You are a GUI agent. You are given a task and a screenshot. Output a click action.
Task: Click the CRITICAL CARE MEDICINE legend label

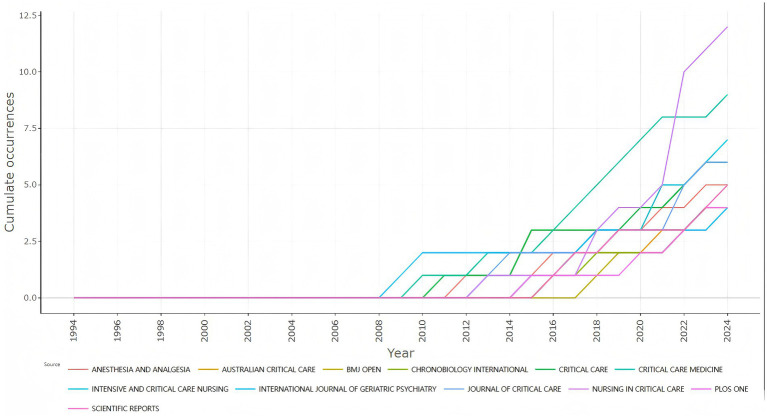click(x=680, y=370)
